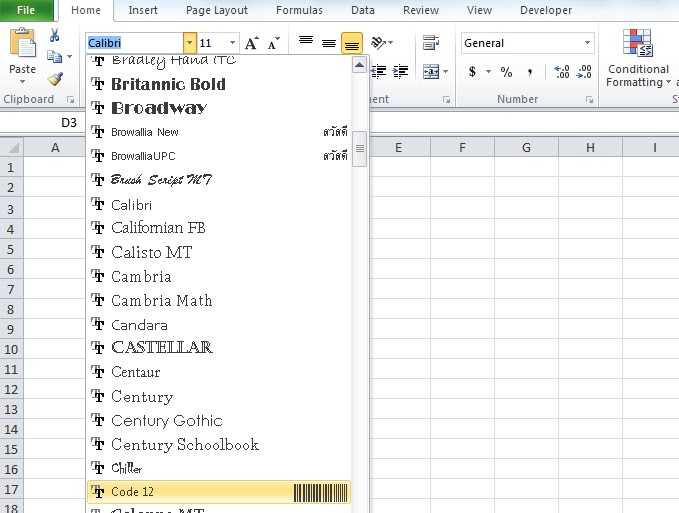Click the Select All corner triangle
679x513 pixels.
[12, 147]
